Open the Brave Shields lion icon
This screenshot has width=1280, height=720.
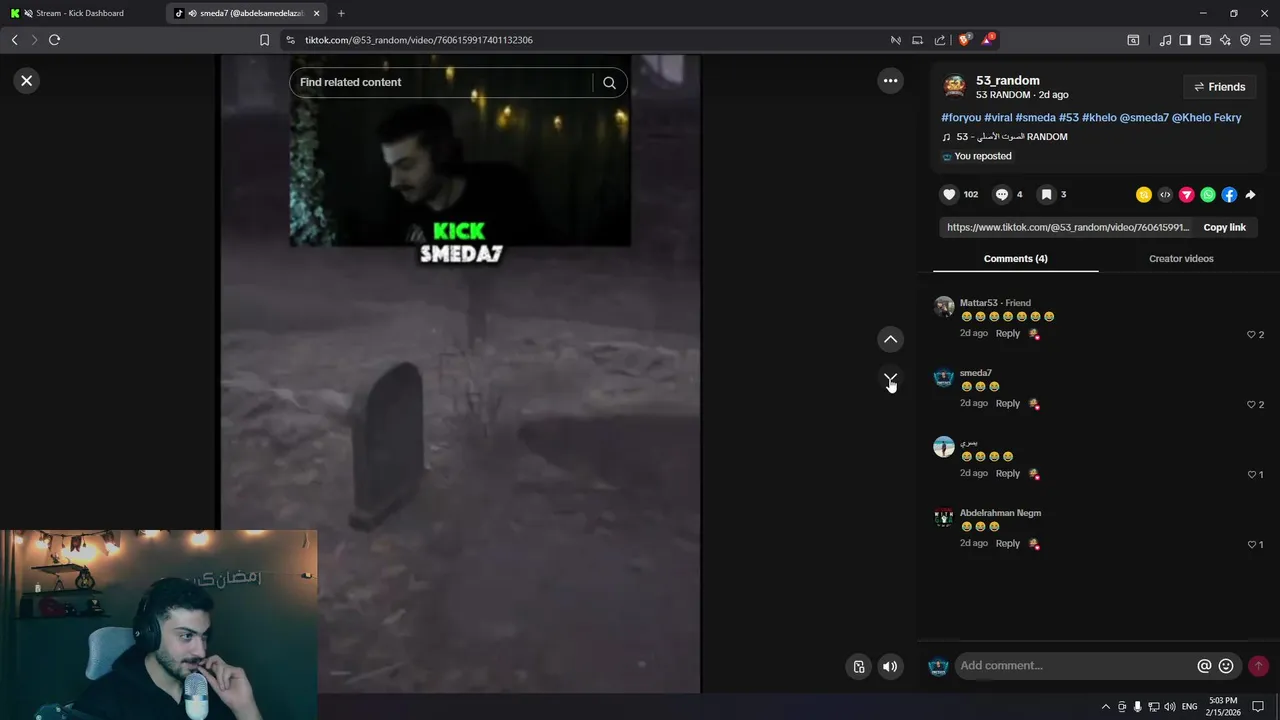click(964, 40)
